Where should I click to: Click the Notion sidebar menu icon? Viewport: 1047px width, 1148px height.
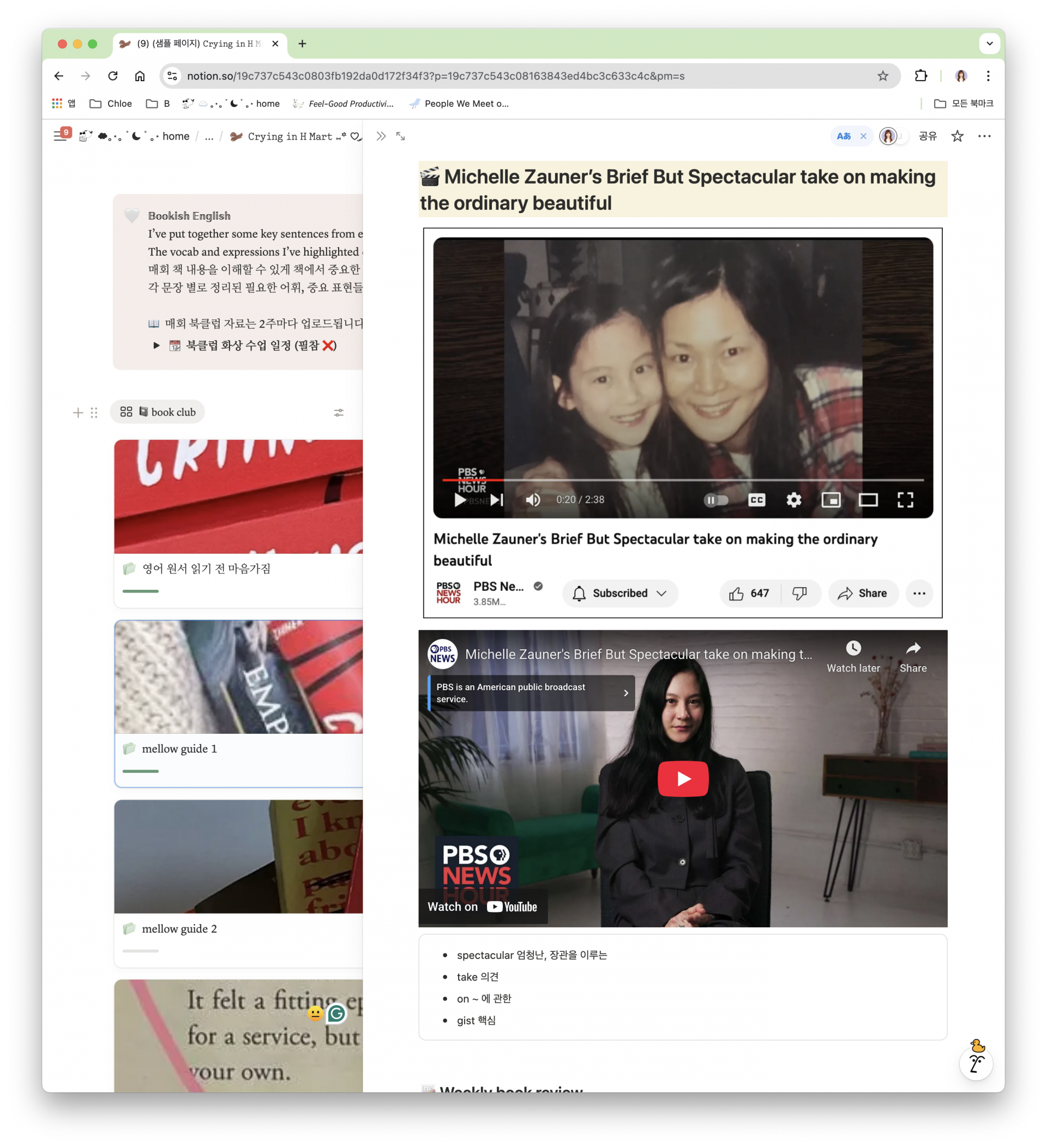point(60,136)
